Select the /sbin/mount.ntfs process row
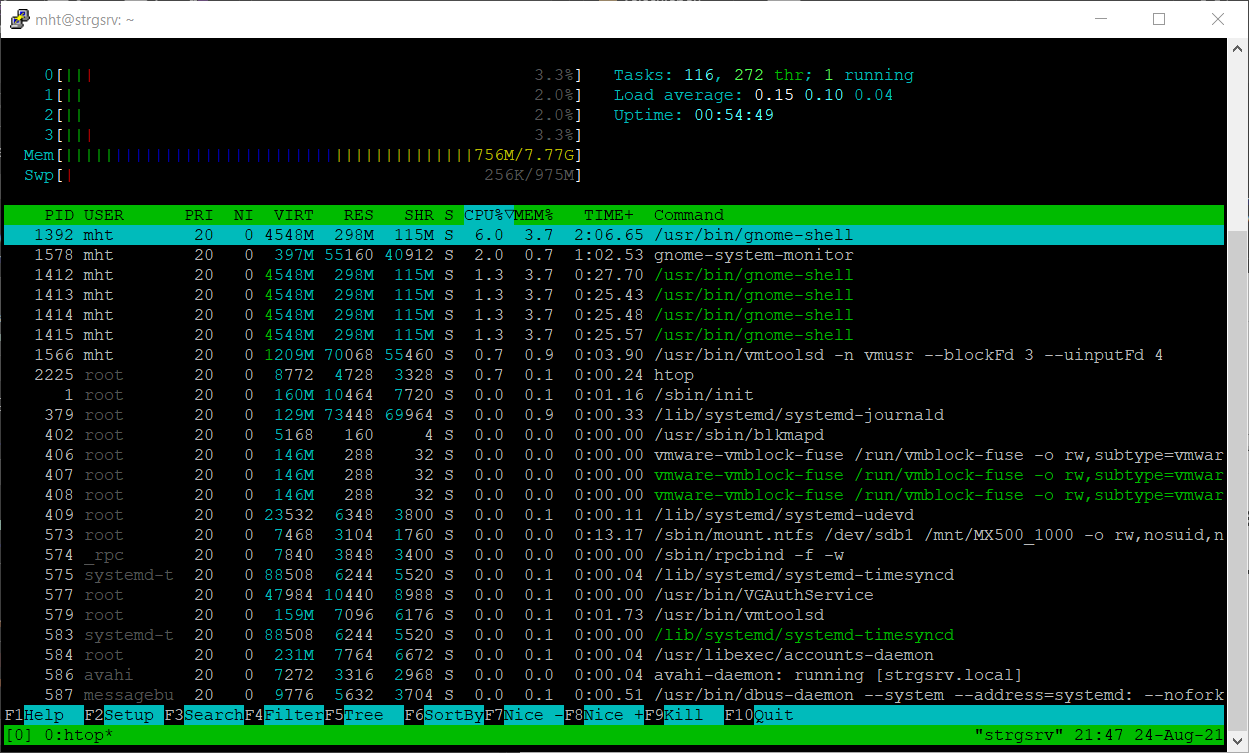 [x=614, y=535]
